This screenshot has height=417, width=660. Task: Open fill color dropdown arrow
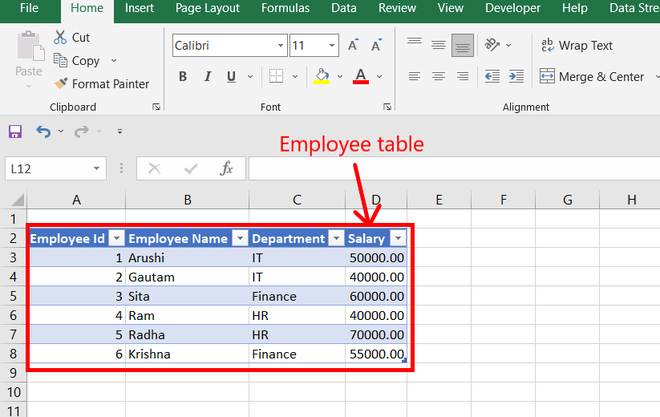point(340,77)
